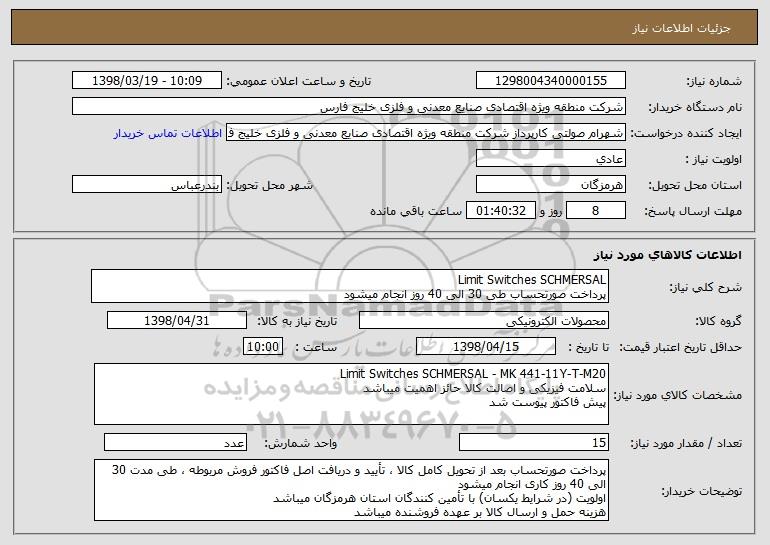Screen dimensions: 770x545
Task: Click the label گروه کالا
Action: coord(718,321)
